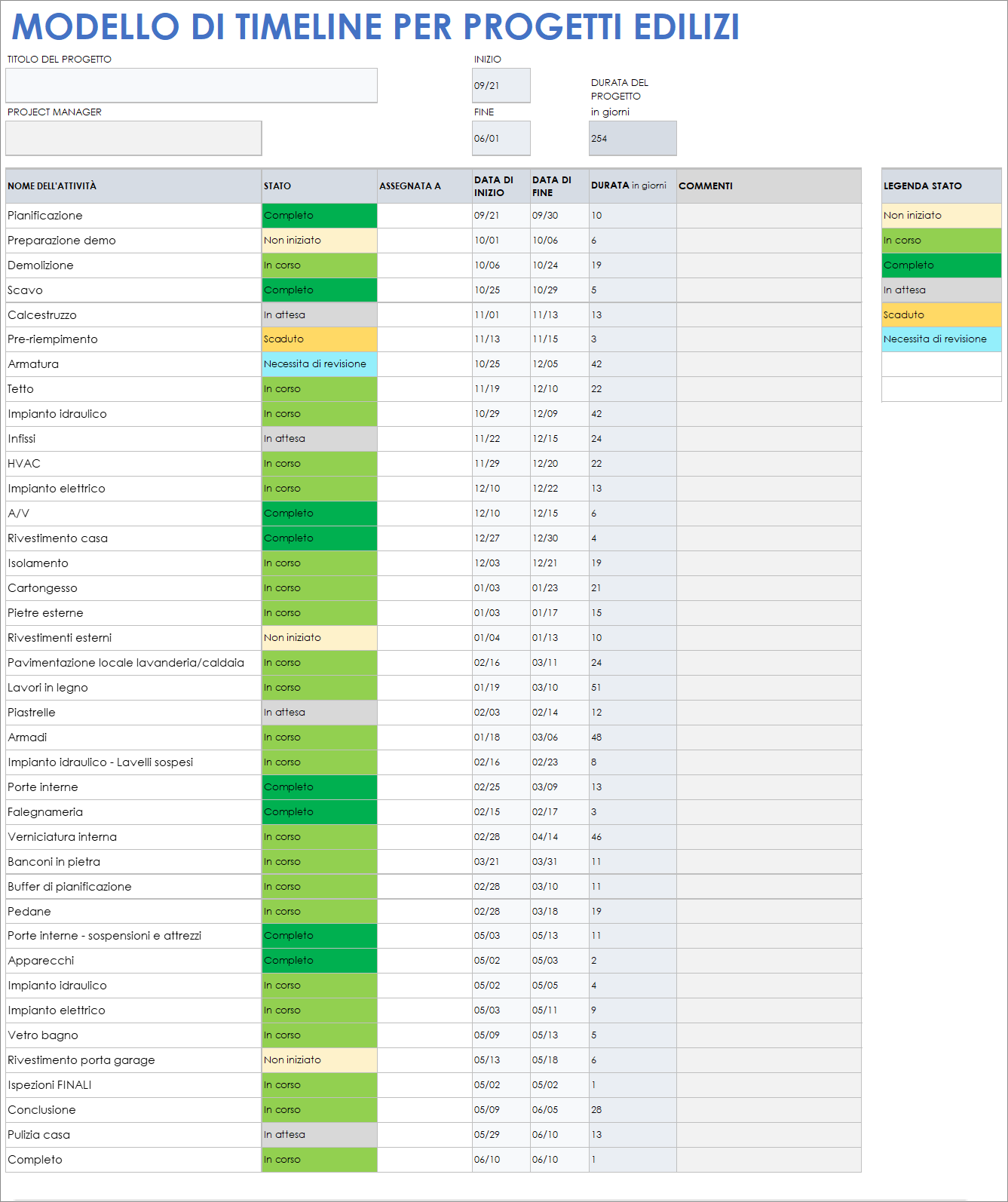
Task: Select the In corso legend swatch
Action: (x=942, y=241)
